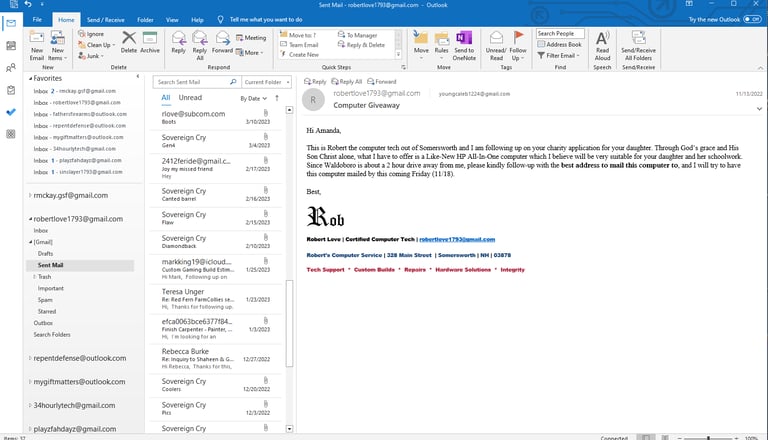This screenshot has width=768, height=440.
Task: Create a New Email
Action: point(37,46)
